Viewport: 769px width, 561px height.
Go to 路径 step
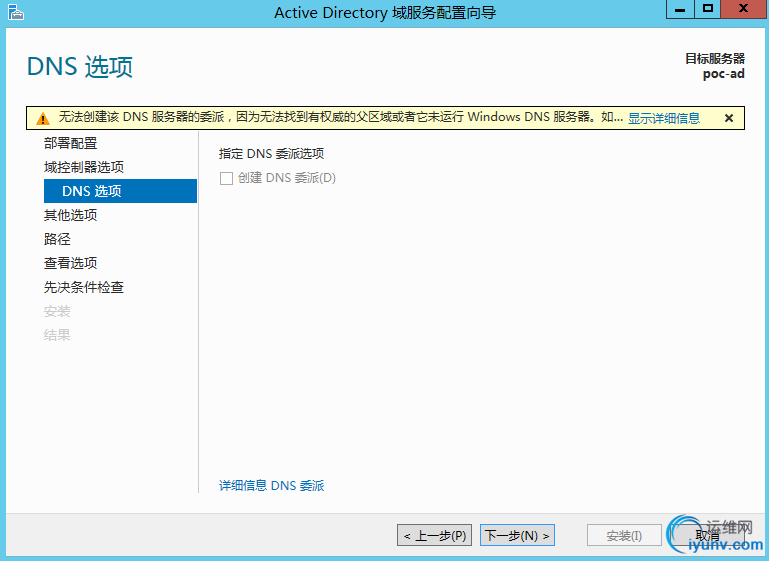click(x=57, y=239)
